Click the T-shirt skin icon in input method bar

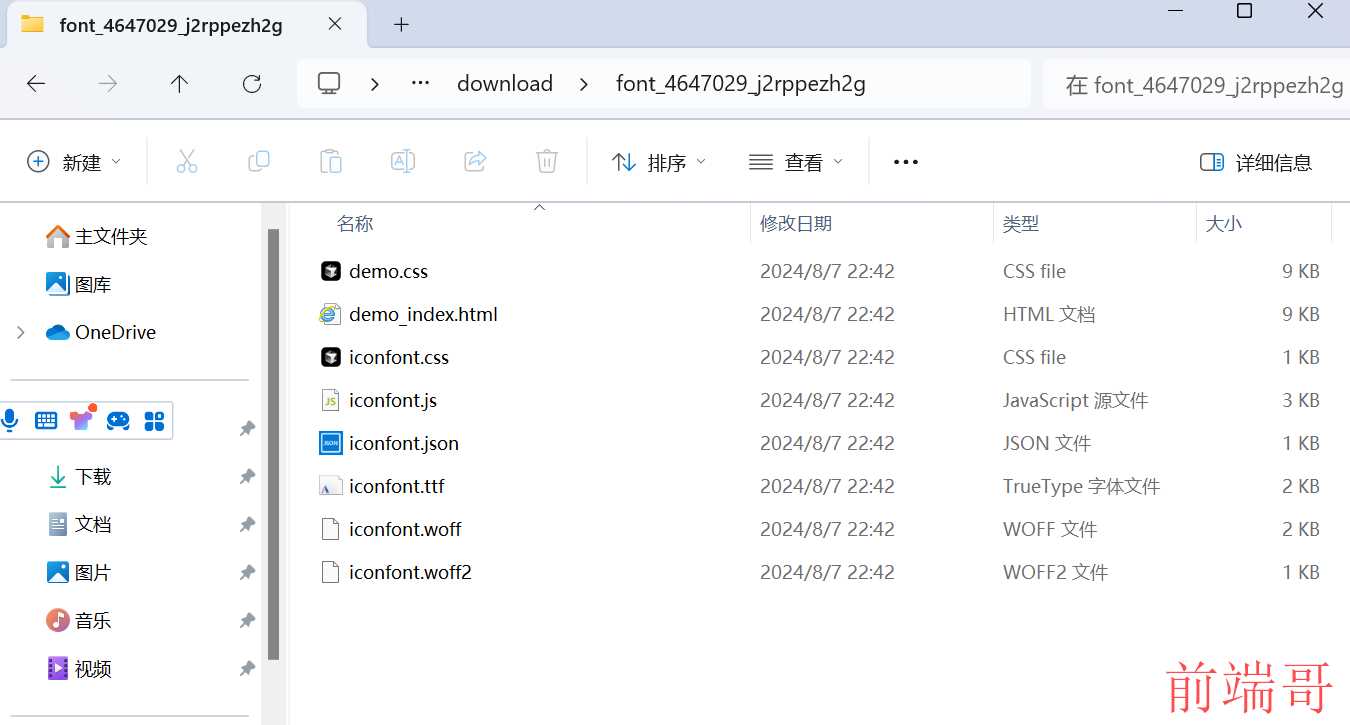tap(82, 419)
